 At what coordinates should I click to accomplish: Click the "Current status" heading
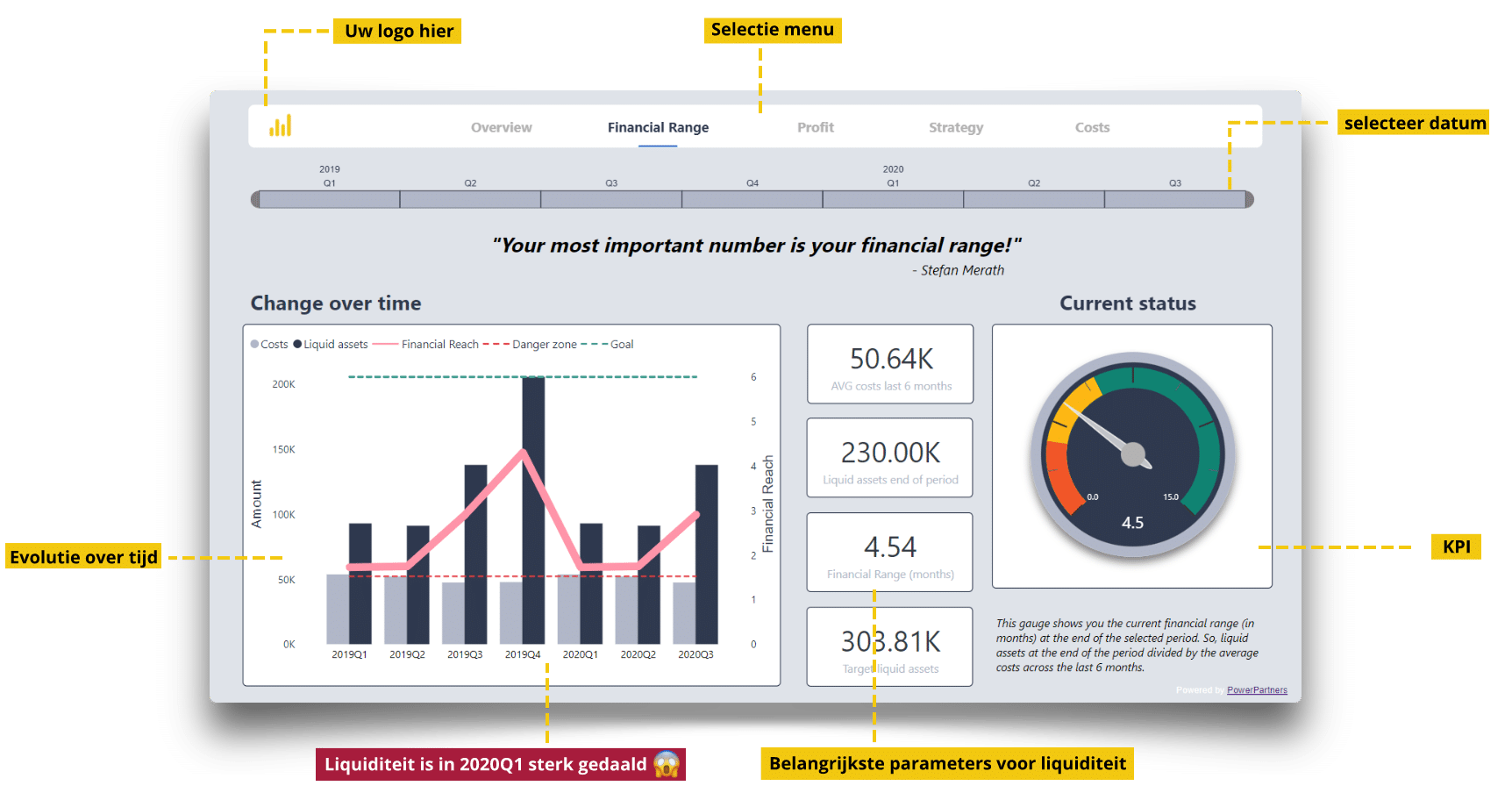coord(1128,304)
